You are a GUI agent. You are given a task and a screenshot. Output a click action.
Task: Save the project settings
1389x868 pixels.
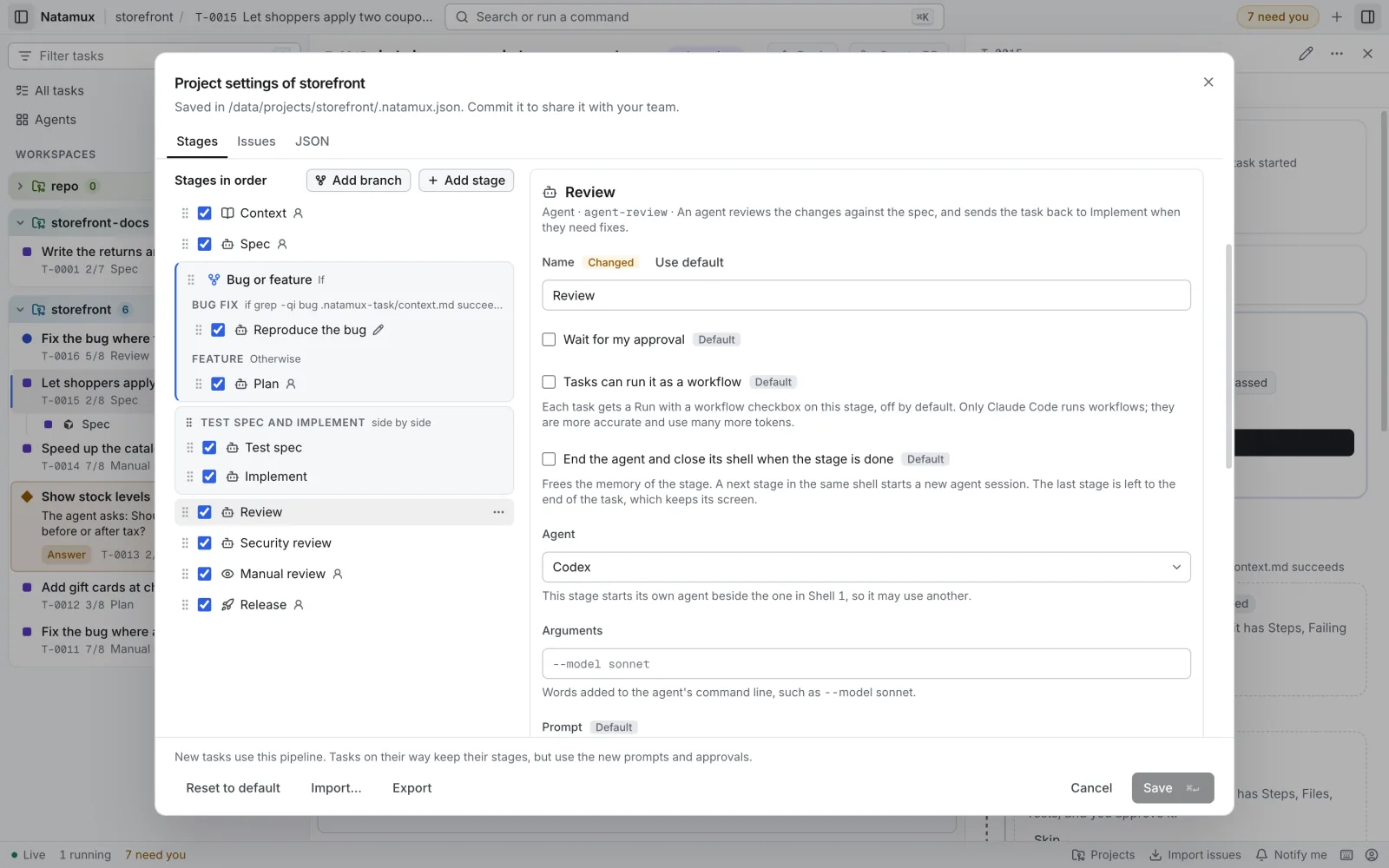[1173, 788]
